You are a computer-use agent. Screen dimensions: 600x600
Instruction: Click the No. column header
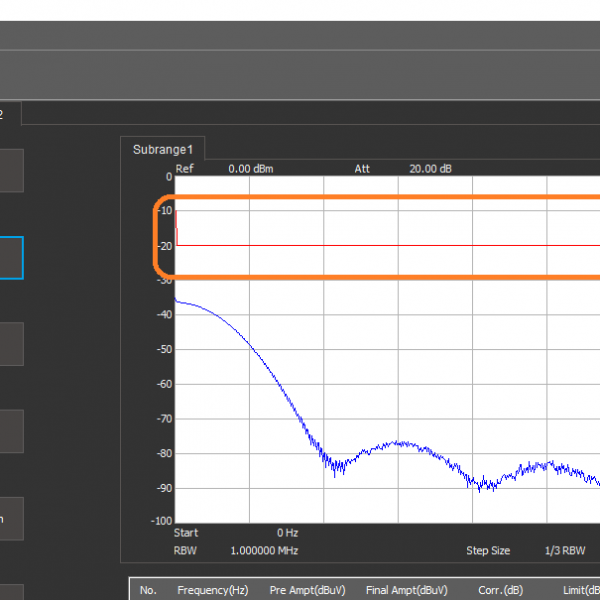point(148,590)
